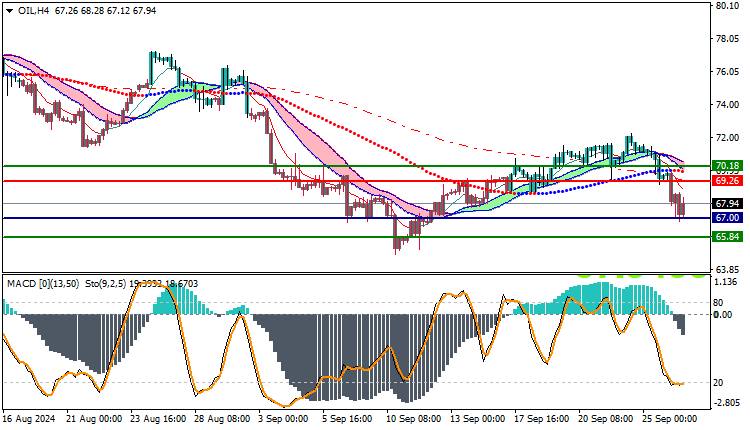
Task: Click the 72.00 price axis value
Action: (728, 137)
